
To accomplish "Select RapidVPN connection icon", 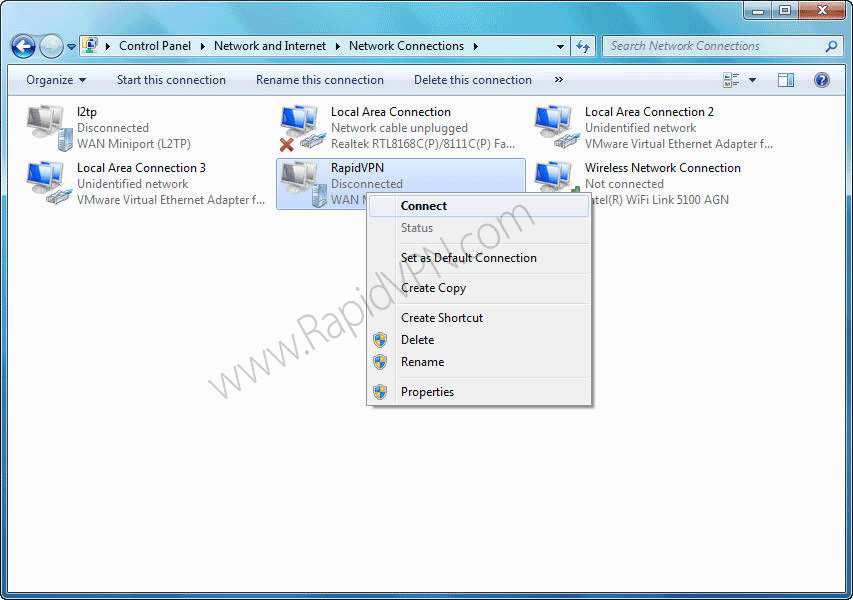I will [303, 184].
